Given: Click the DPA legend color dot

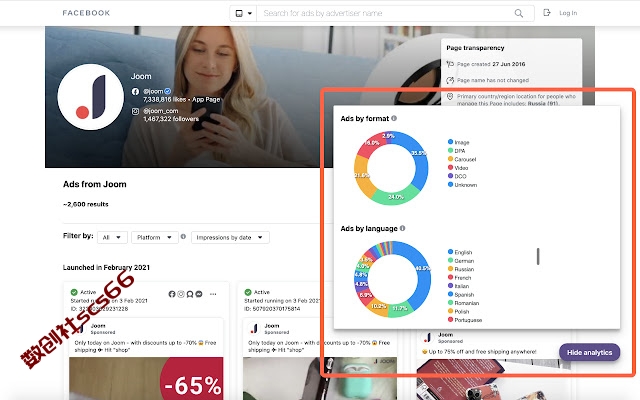Looking at the screenshot, I should click(450, 151).
